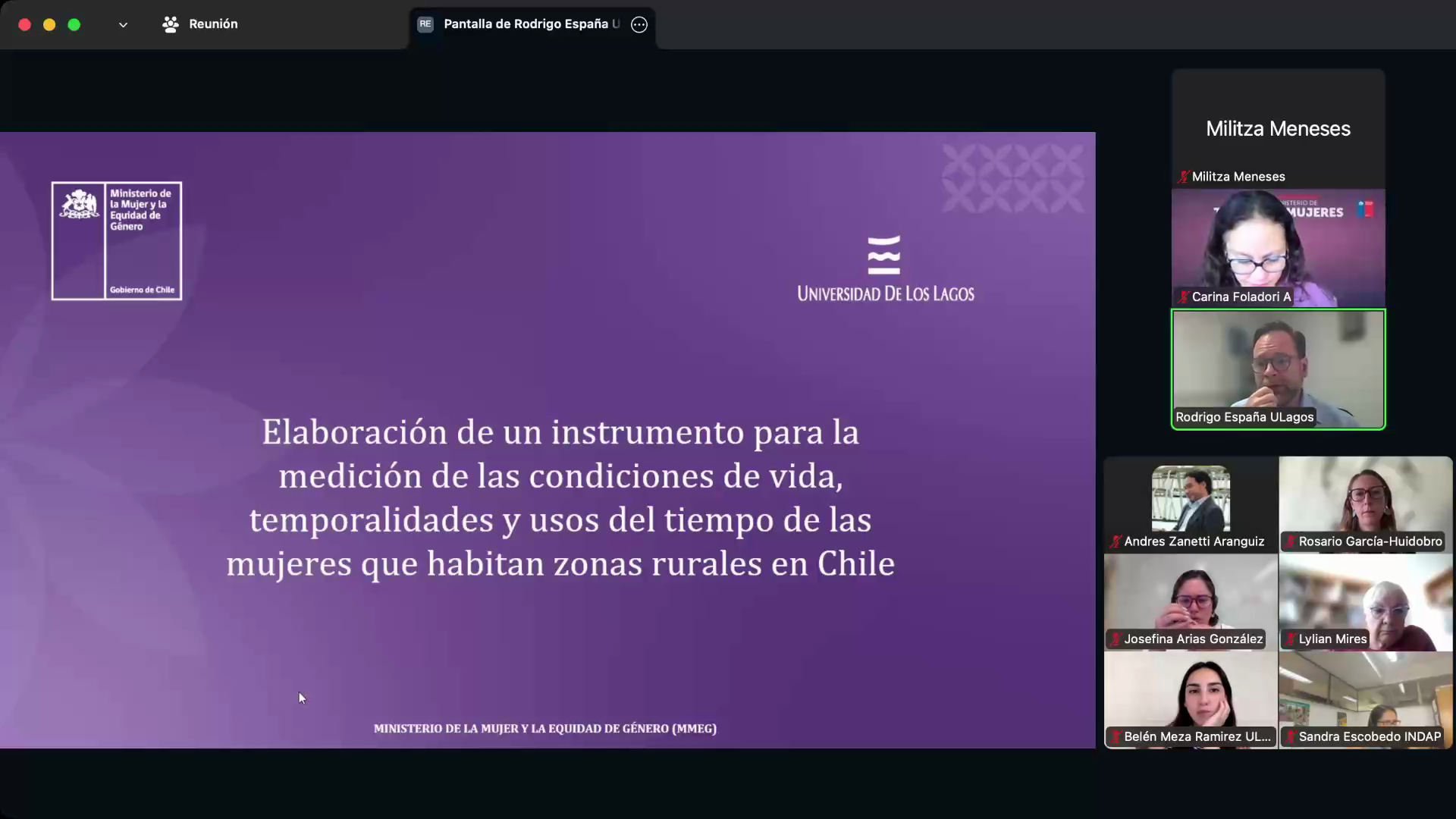The image size is (1456, 819).
Task: Select the Pantalla de Rodrigo España tab
Action: pos(531,24)
